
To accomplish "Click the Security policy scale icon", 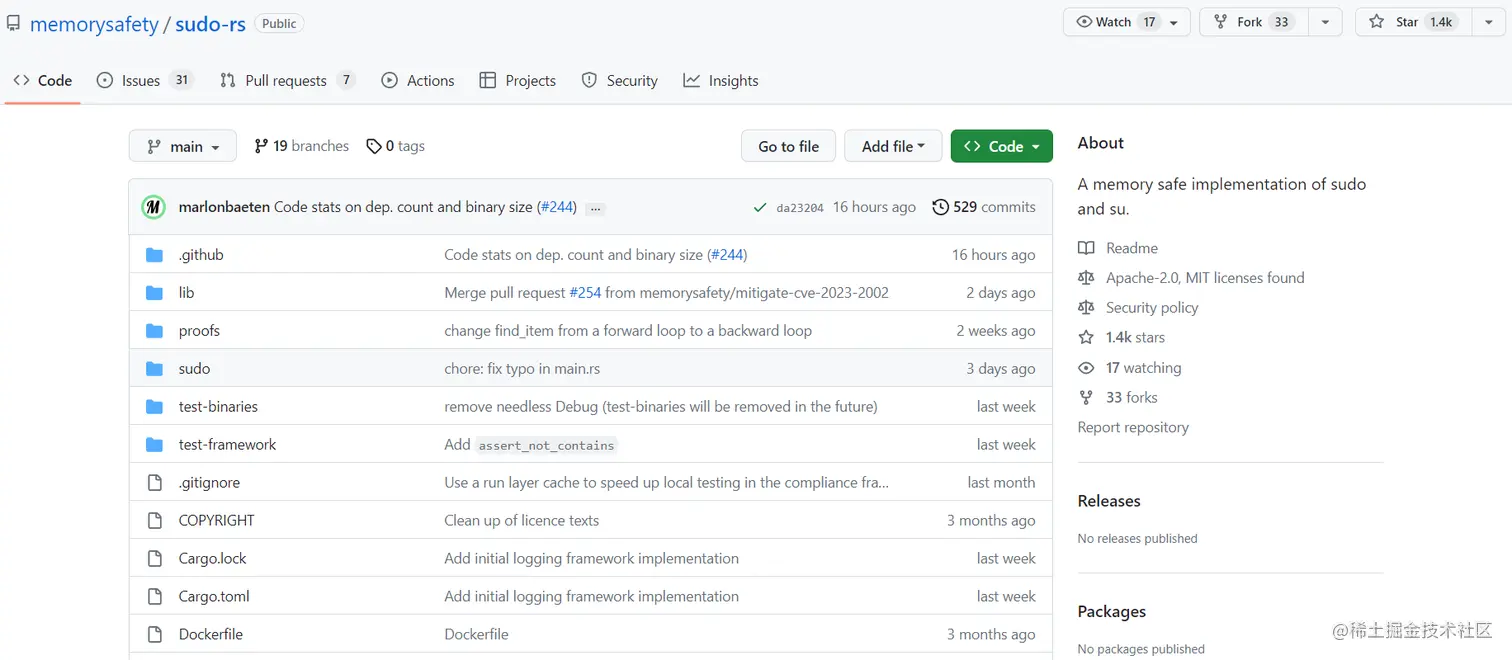I will pos(1086,307).
